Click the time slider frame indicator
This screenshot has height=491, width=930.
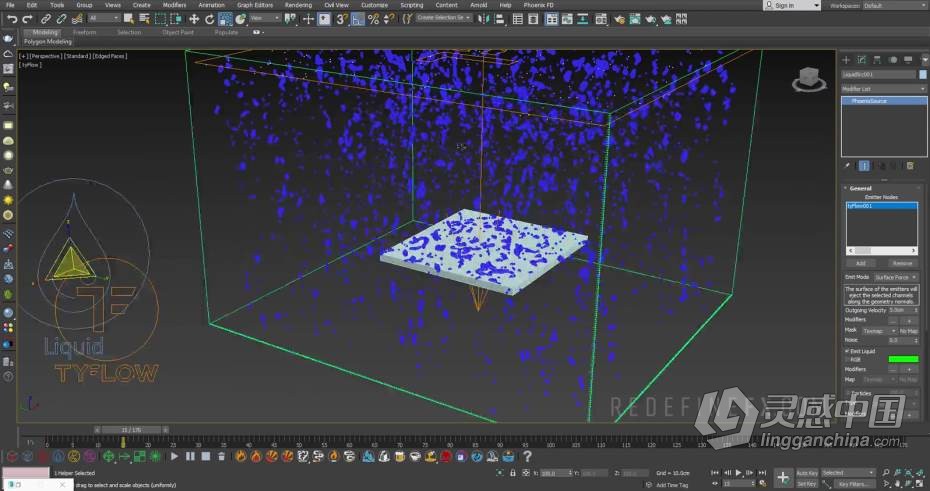click(132, 429)
